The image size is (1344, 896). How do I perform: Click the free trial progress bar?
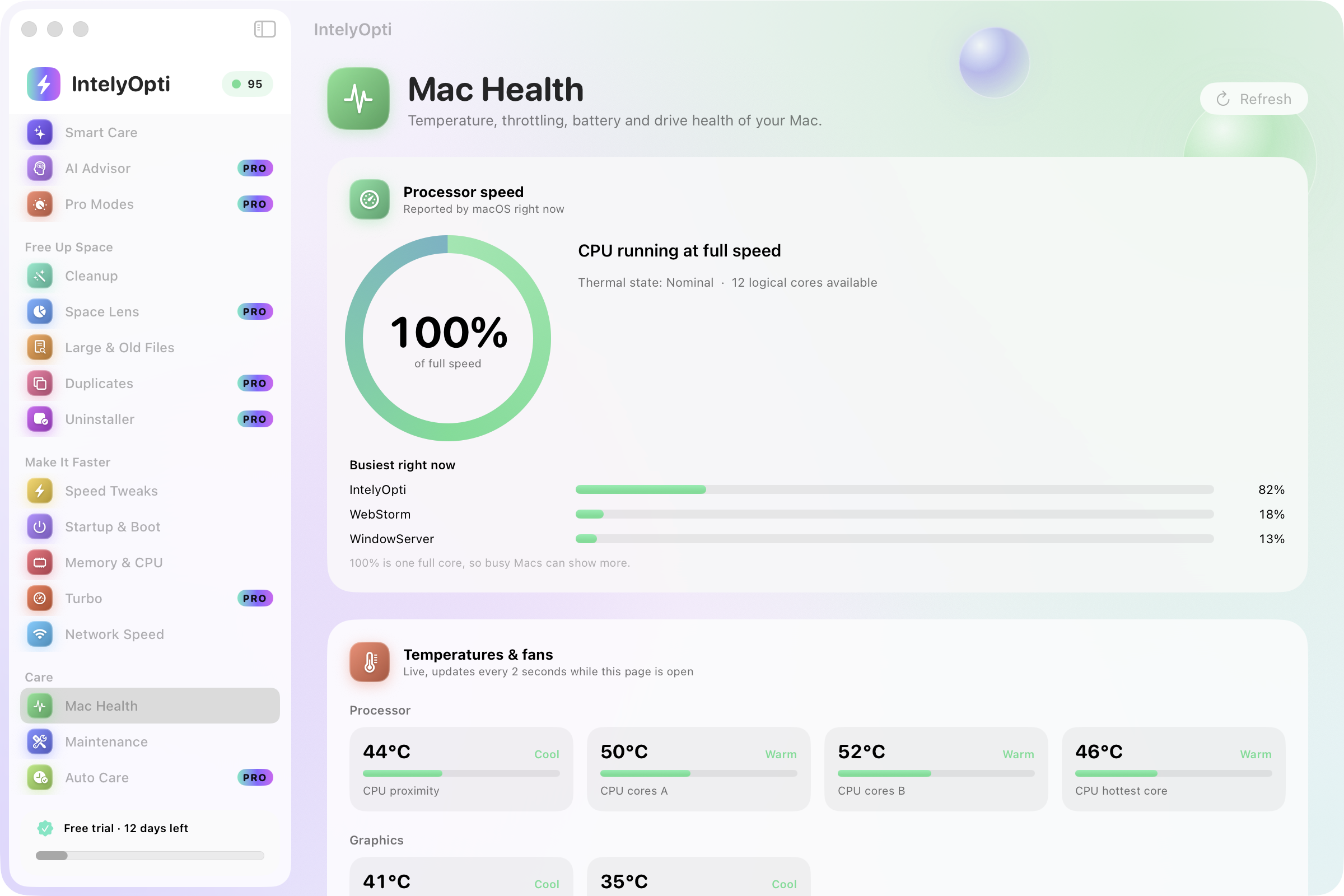coord(150,856)
